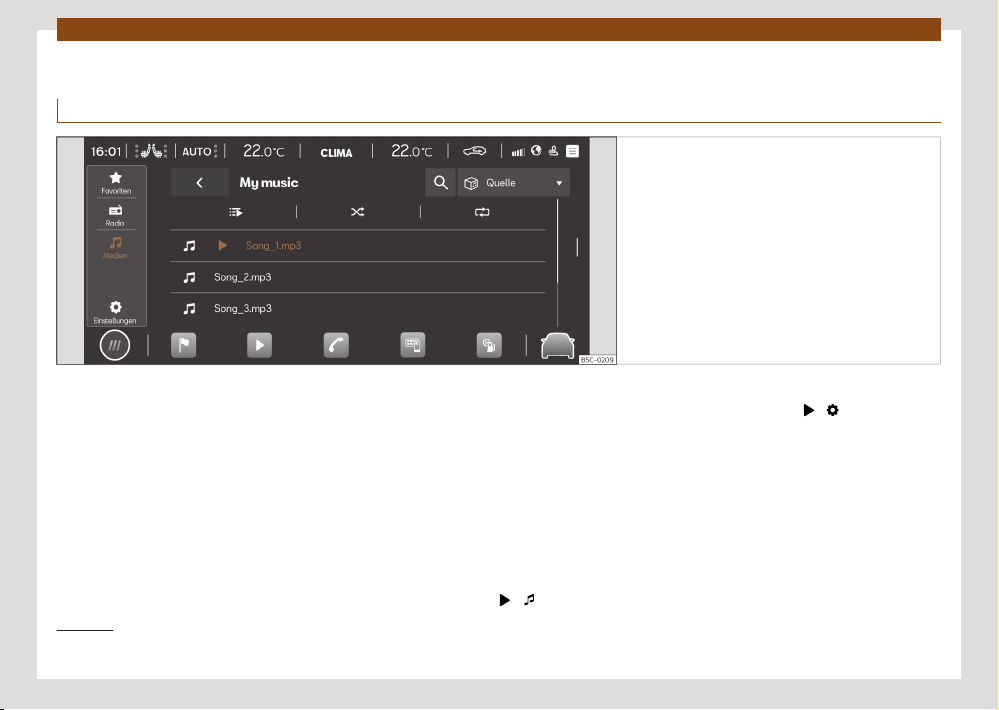Viewport: 999px width, 710px height.
Task: Open media play shortcut in bottom bar
Action: [x=259, y=345]
